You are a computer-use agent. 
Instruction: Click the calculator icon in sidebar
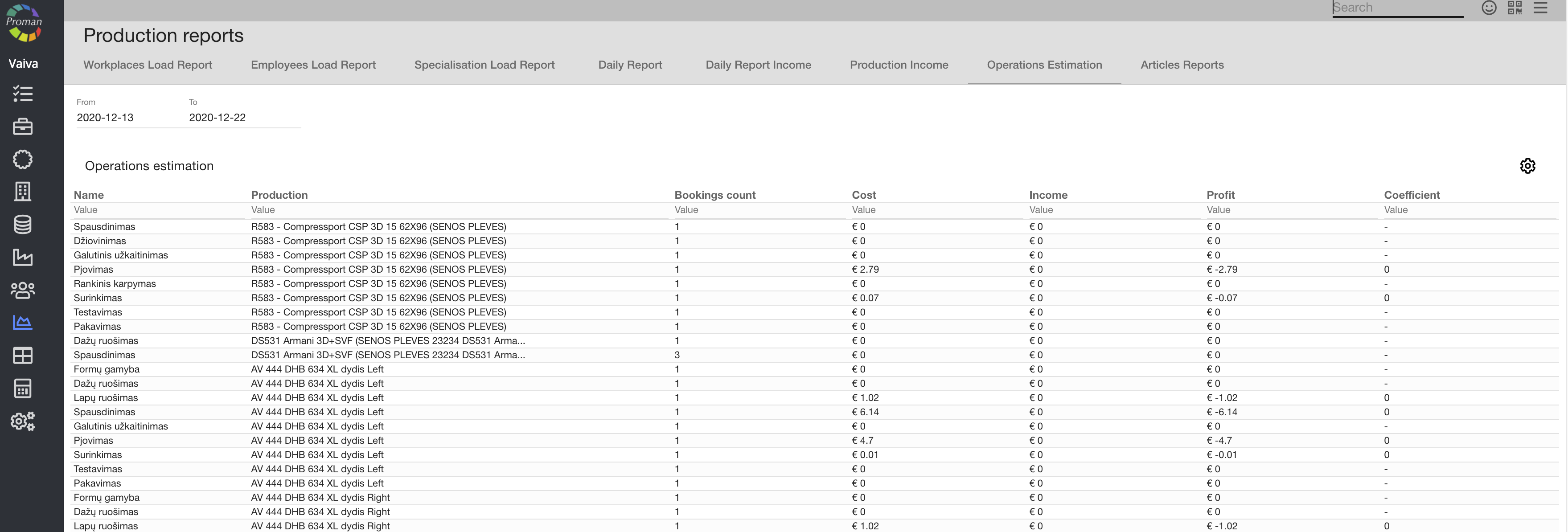(x=23, y=389)
